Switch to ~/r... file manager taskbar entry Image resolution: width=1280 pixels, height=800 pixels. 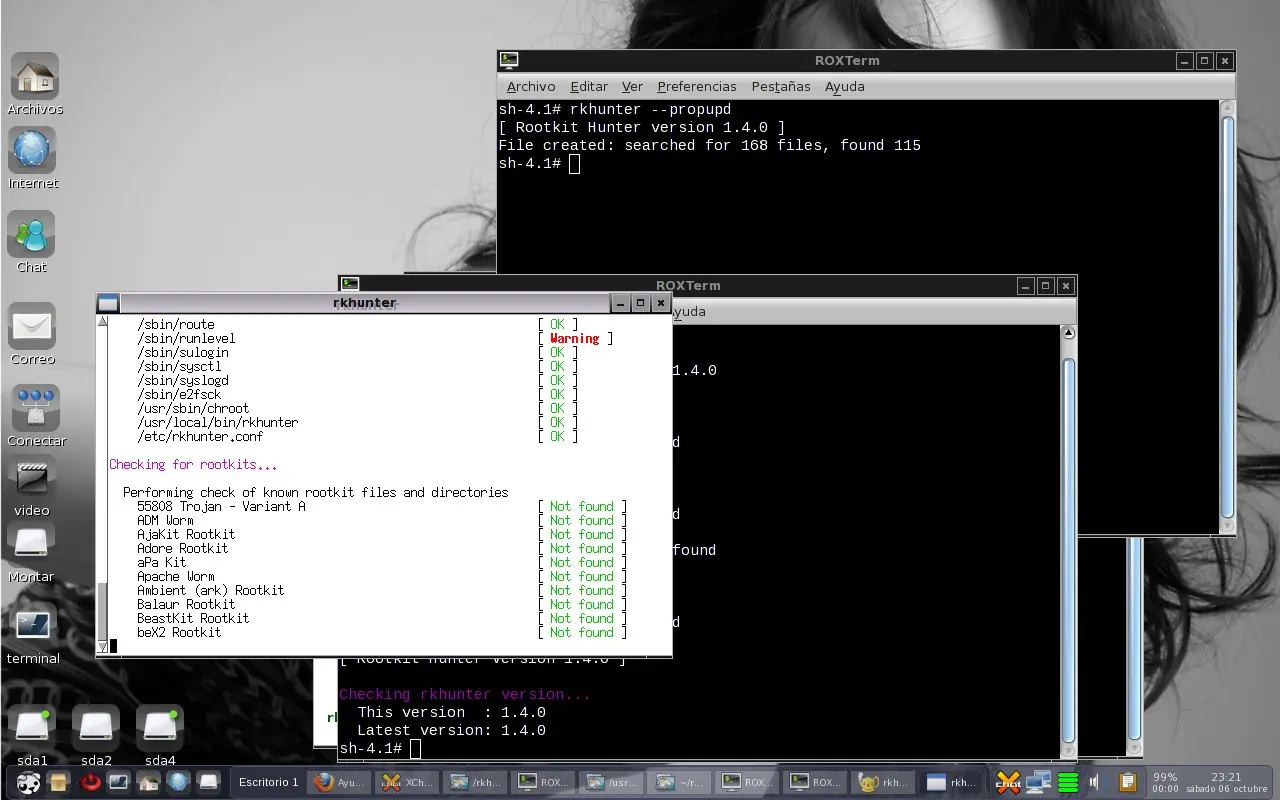click(x=678, y=782)
